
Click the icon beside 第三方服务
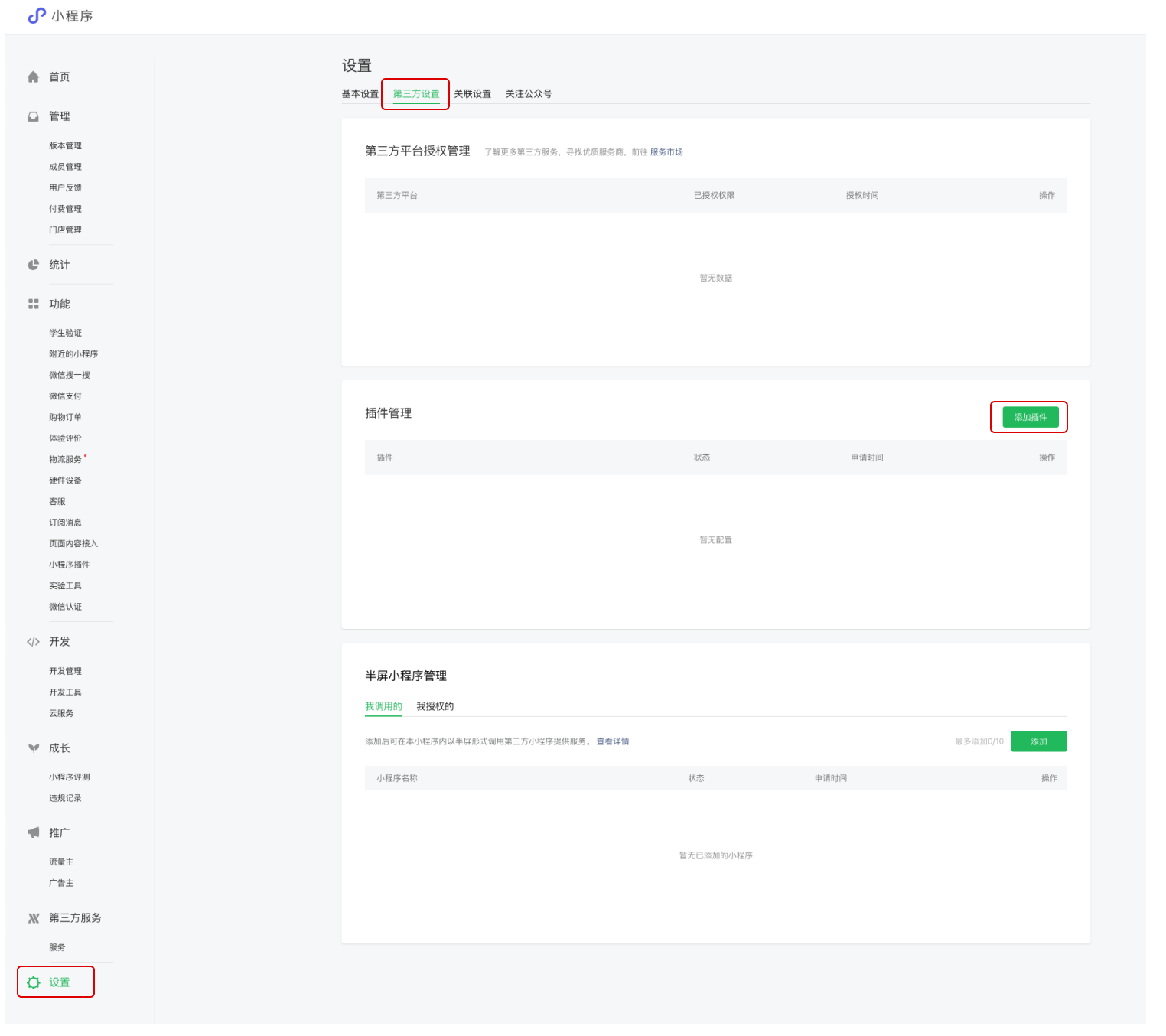tap(33, 918)
